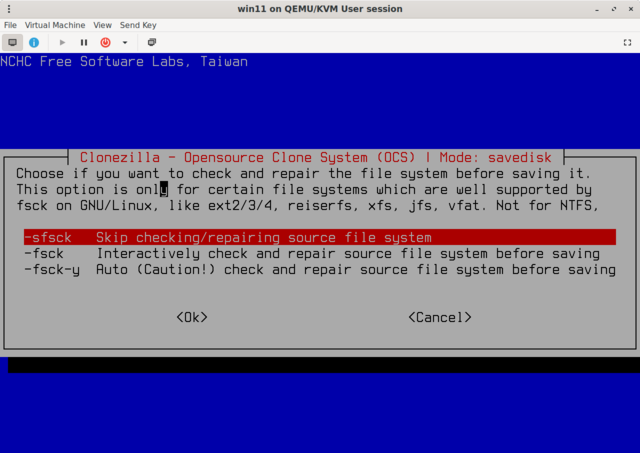Open virtual hardware details info
This screenshot has height=453, width=640.
point(34,43)
